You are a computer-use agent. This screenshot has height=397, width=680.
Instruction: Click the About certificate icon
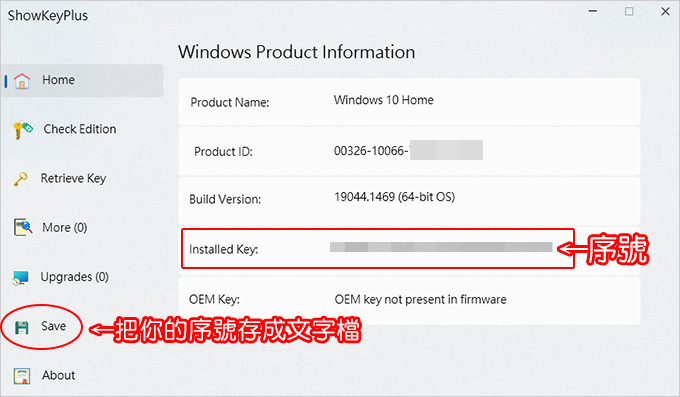[22, 376]
